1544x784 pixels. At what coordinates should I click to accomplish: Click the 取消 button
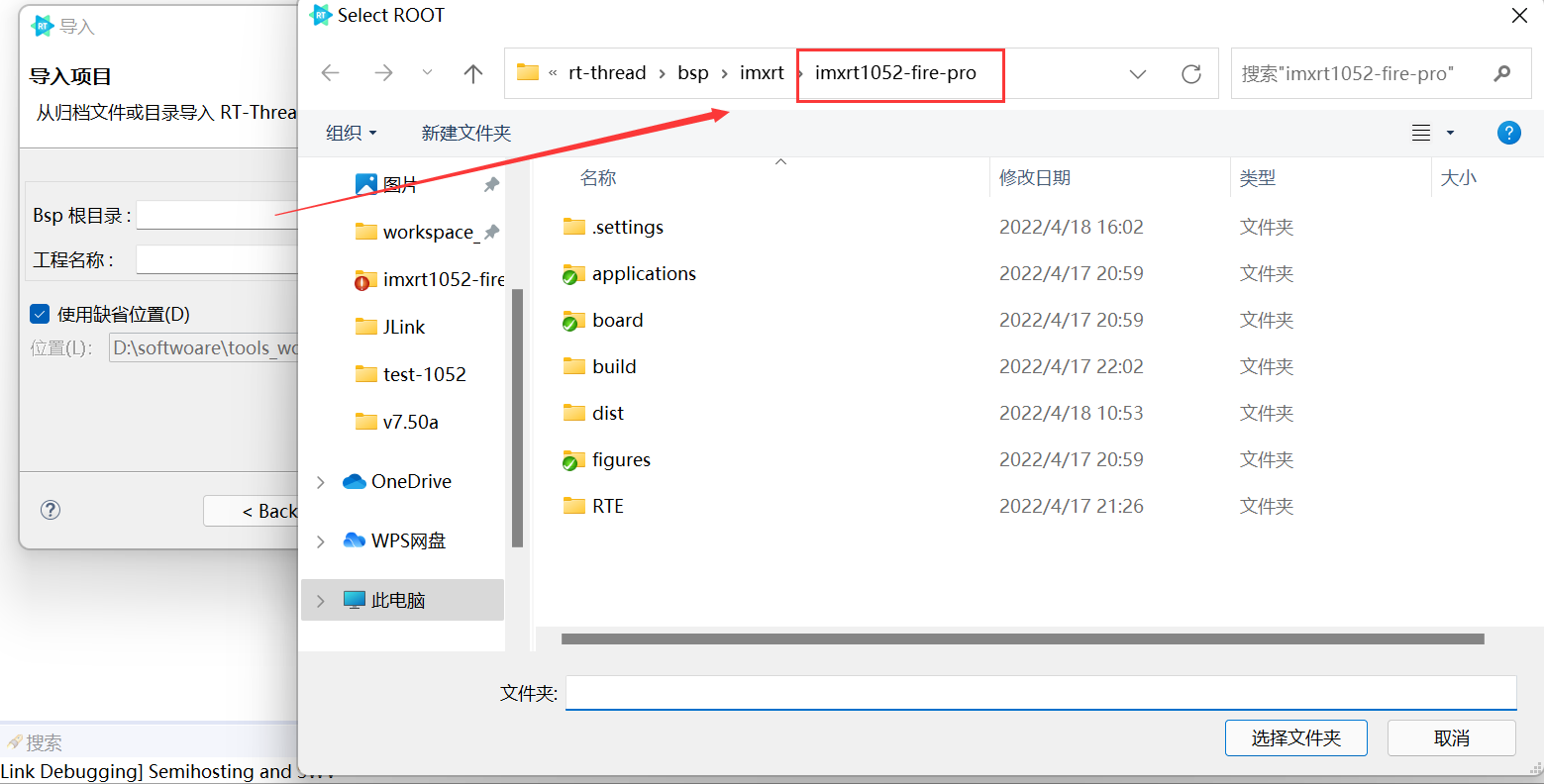(1451, 738)
